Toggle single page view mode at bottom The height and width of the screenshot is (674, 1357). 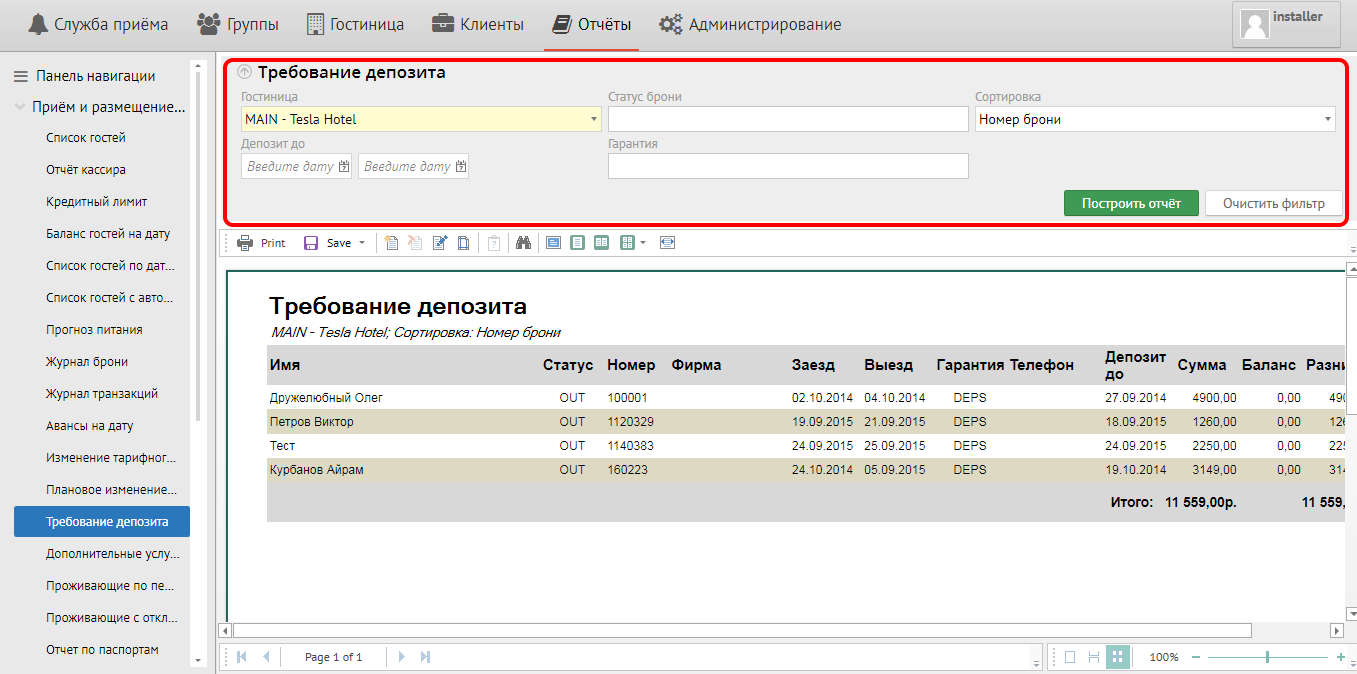coord(1070,657)
